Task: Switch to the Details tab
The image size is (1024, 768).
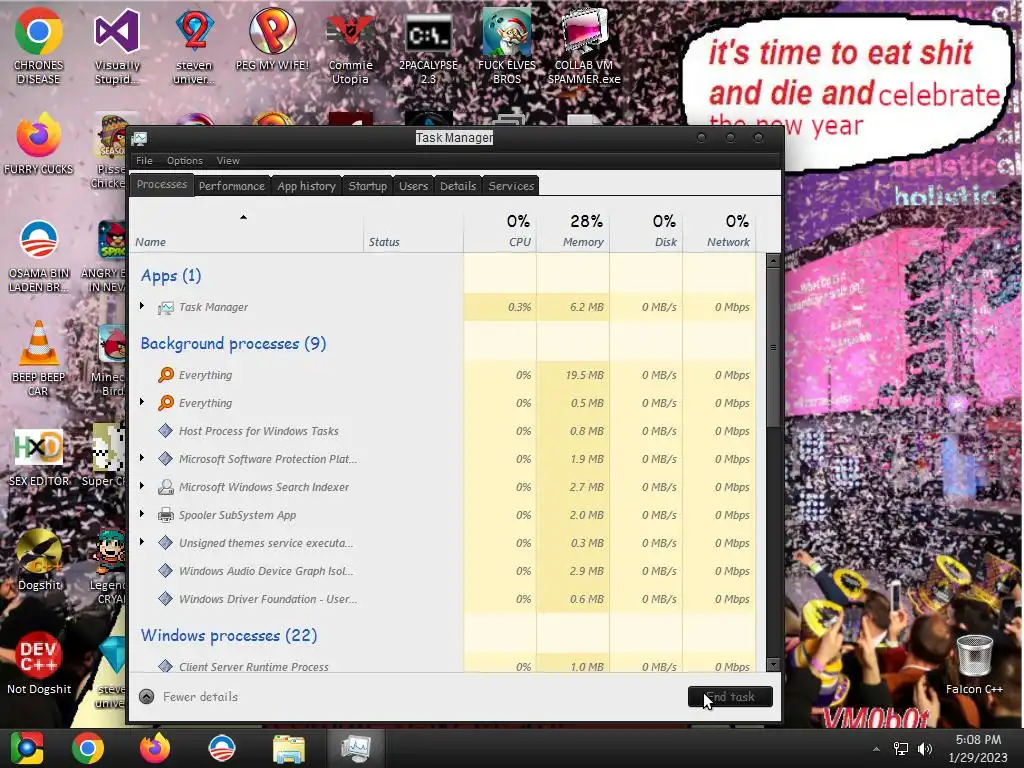Action: point(458,185)
